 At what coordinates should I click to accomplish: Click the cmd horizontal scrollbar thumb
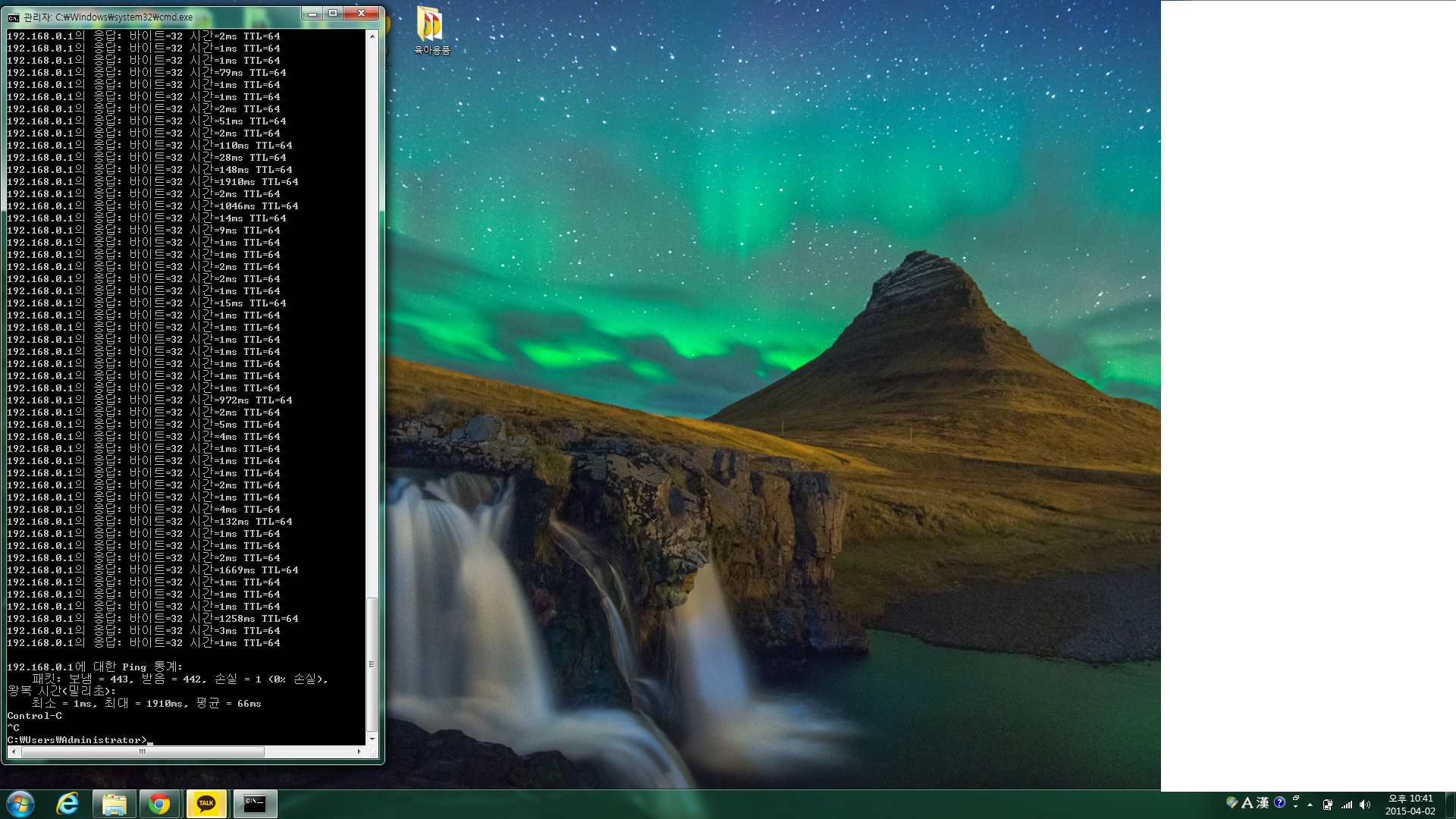tap(143, 752)
